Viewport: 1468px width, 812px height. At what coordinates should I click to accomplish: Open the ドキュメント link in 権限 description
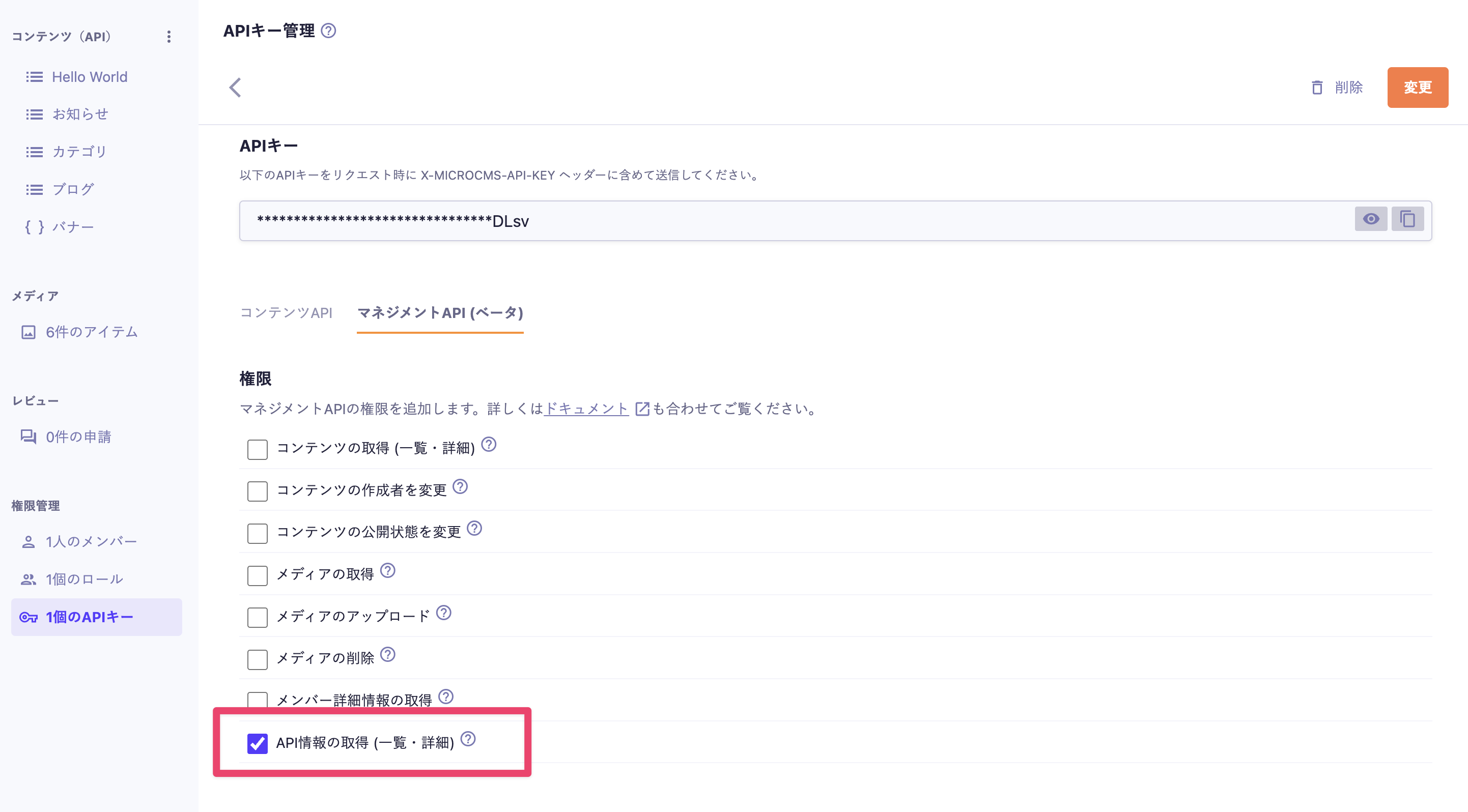pyautogui.click(x=586, y=409)
